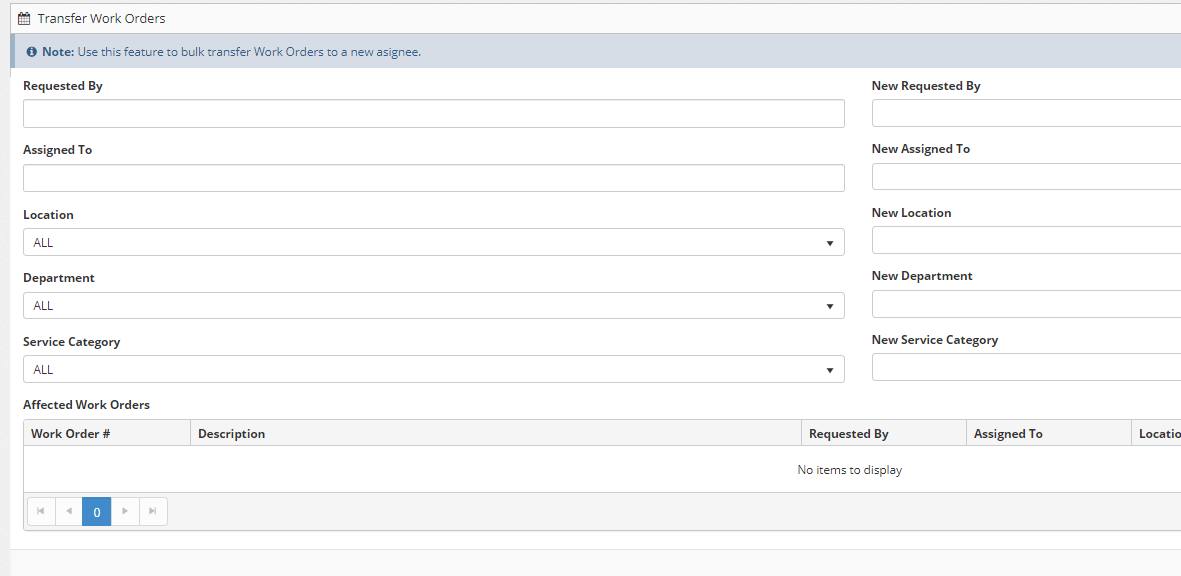1181x576 pixels.
Task: Sort table by Assigned To column header
Action: [x=1008, y=434]
